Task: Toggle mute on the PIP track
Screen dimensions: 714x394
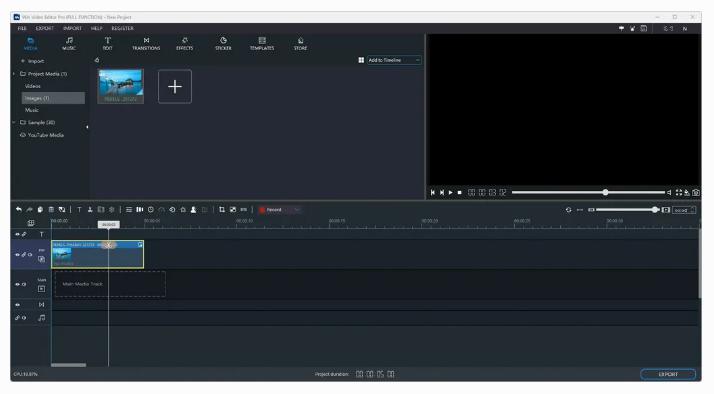Action: click(x=30, y=255)
